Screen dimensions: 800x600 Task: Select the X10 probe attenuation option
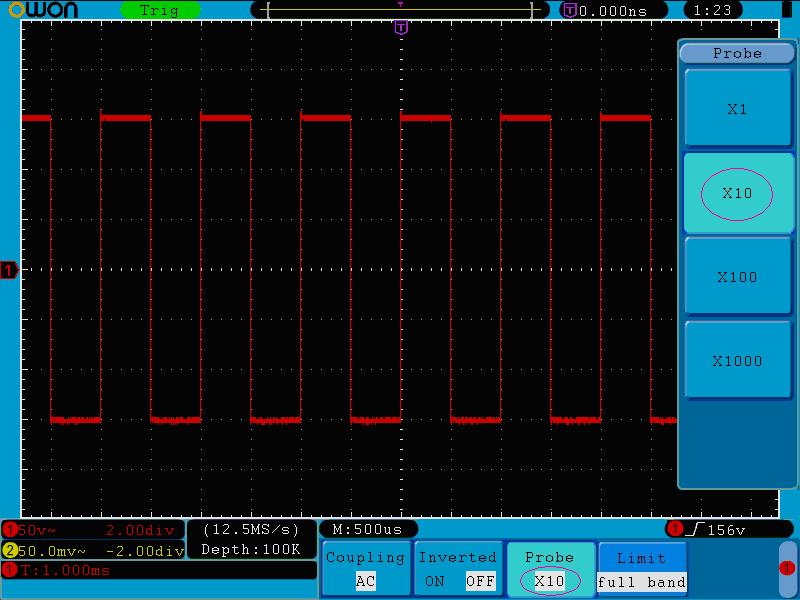pos(737,193)
